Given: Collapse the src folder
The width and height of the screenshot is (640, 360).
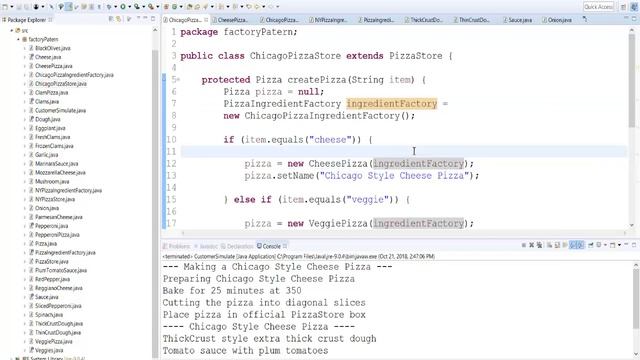Looking at the screenshot, I should [x=12, y=31].
